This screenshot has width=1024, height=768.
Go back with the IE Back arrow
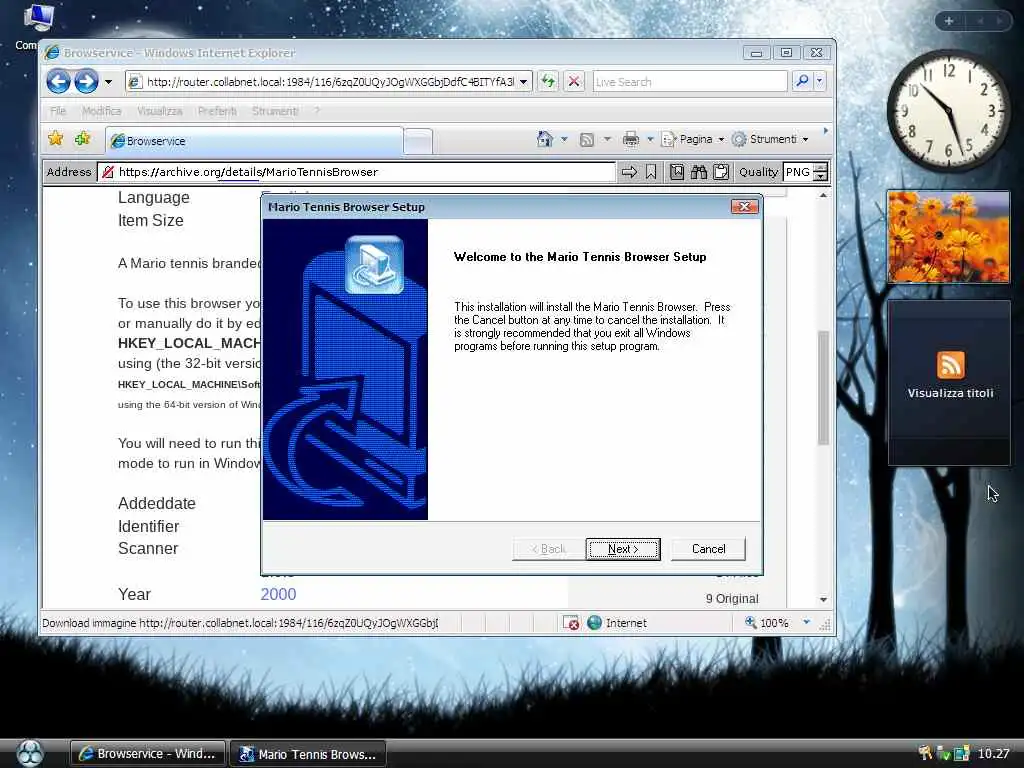tap(58, 82)
